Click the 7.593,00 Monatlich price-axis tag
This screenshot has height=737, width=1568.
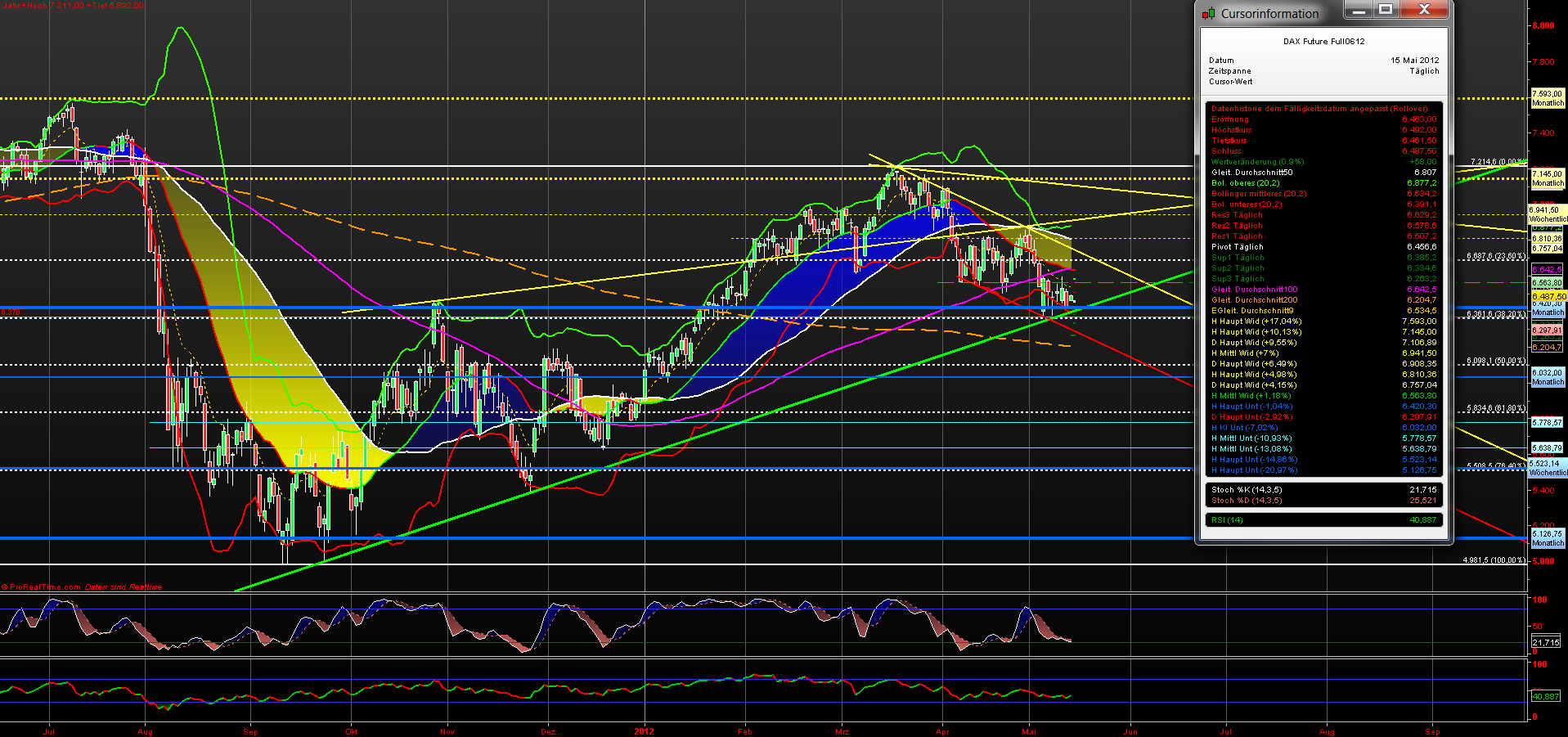click(1548, 99)
